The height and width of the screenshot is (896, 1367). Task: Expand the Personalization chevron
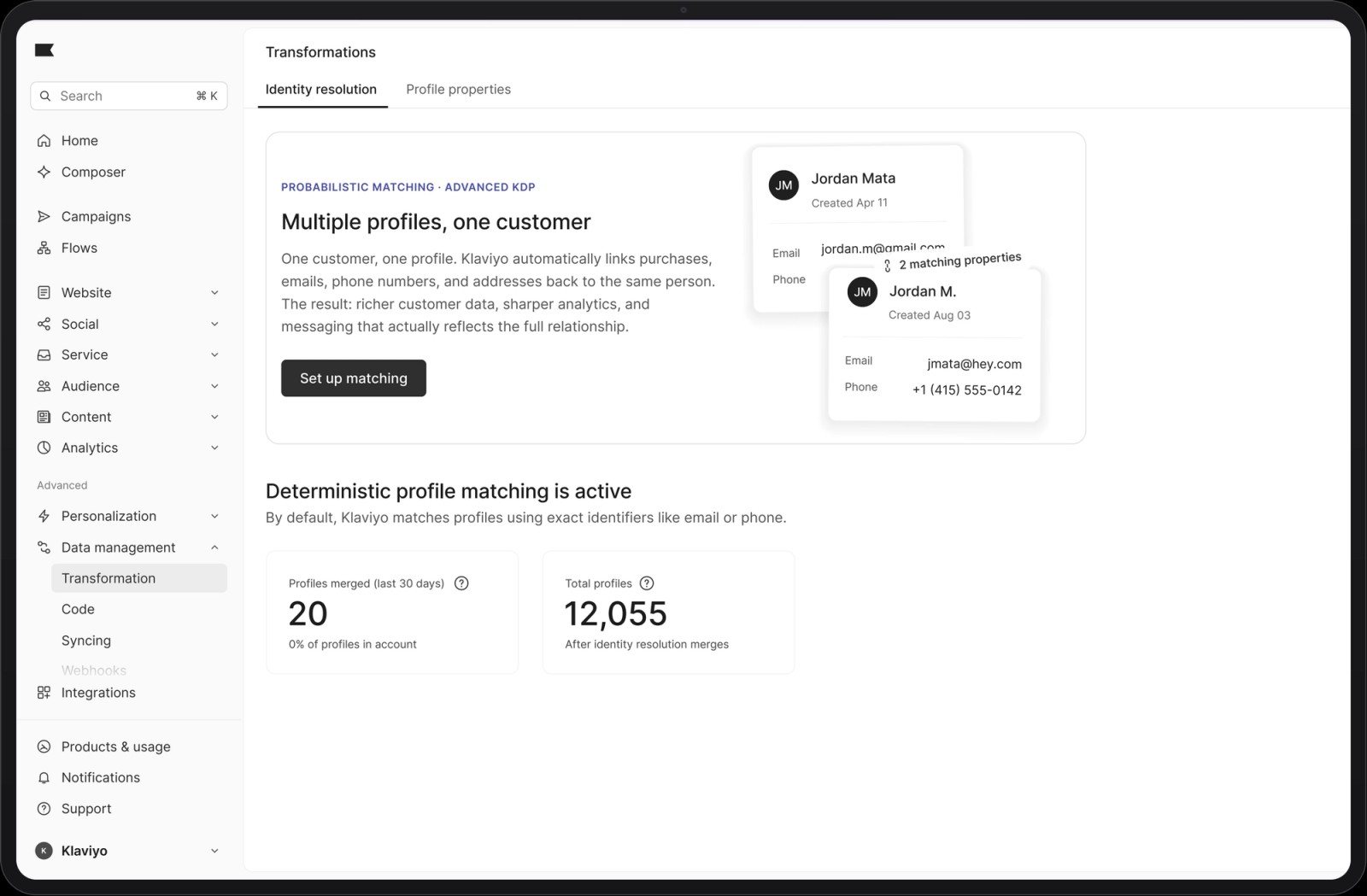pos(214,516)
